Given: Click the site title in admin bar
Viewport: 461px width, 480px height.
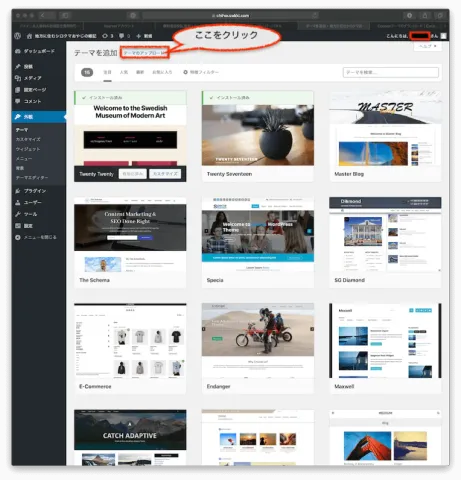Looking at the screenshot, I should (65, 36).
